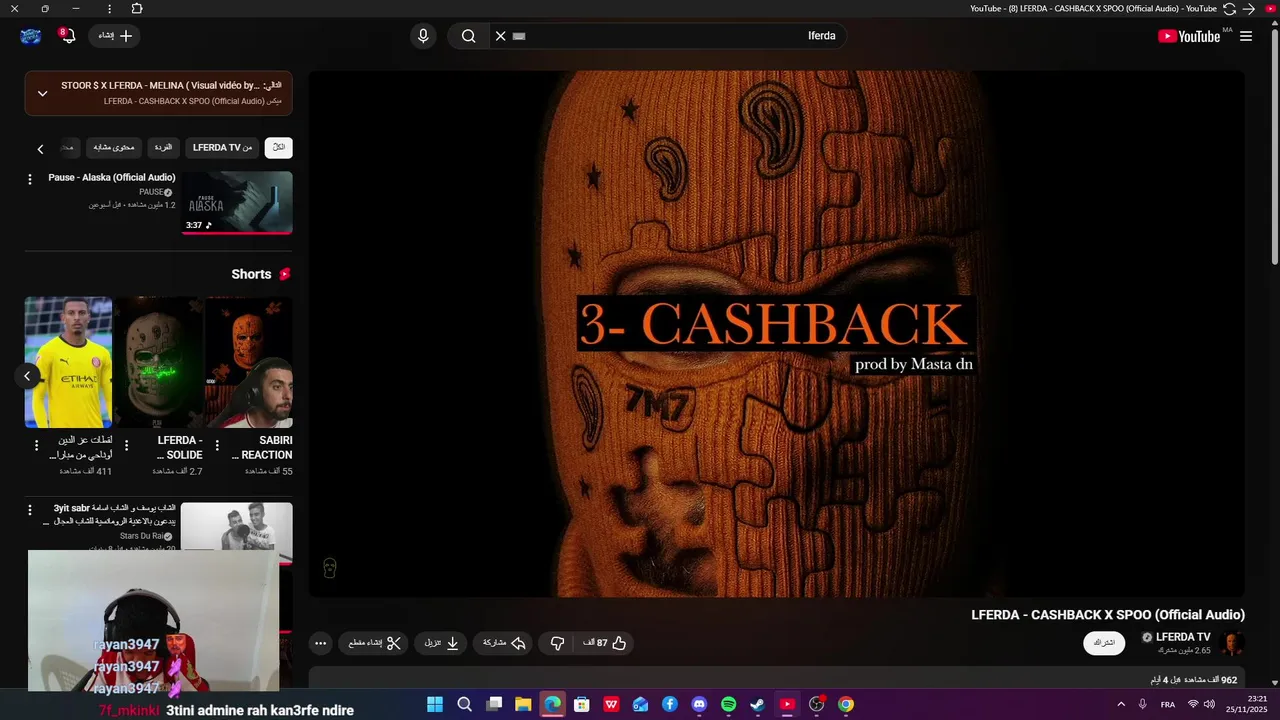This screenshot has width=1280, height=720.
Task: Open notifications bell with 8 badge
Action: coord(68,36)
